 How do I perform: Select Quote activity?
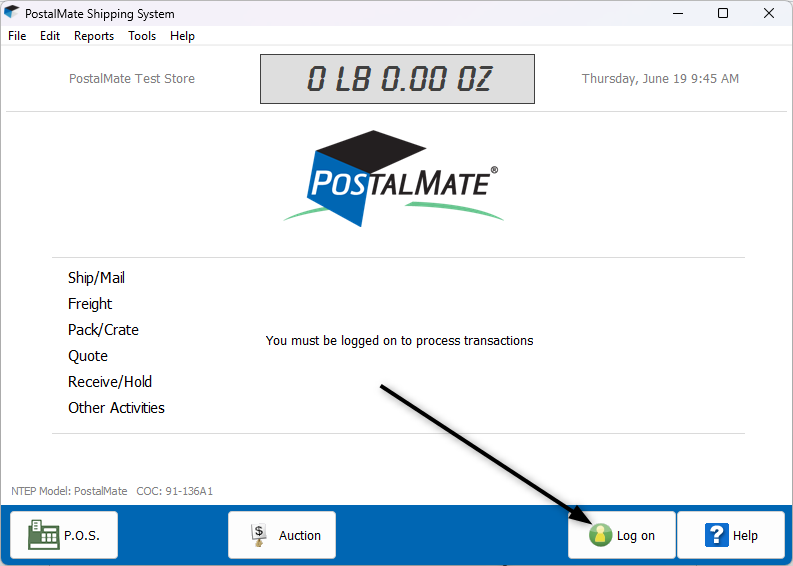click(88, 356)
